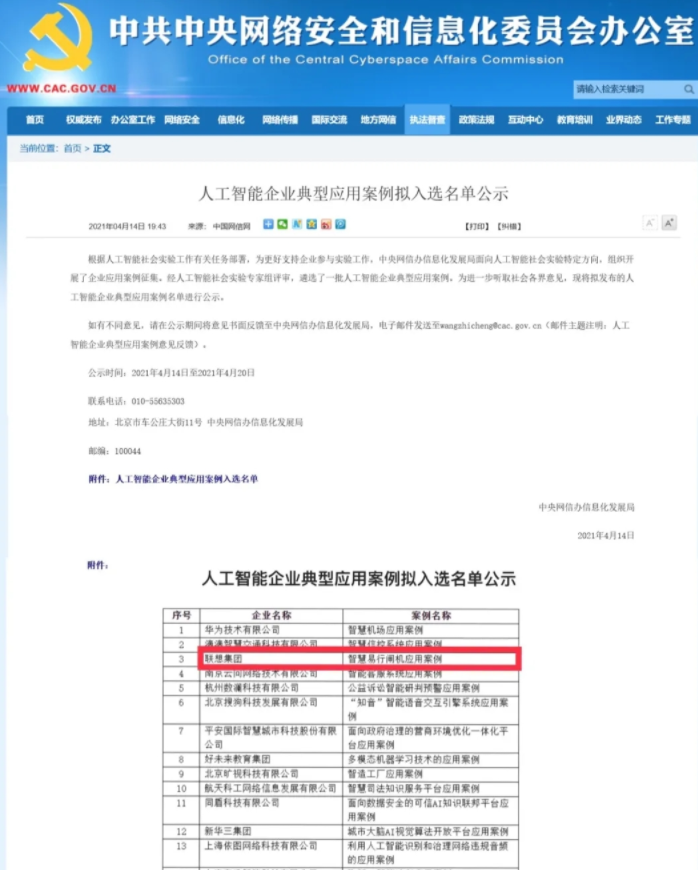Open the 国际交流 navigation item
698x870 pixels.
[x=329, y=120]
